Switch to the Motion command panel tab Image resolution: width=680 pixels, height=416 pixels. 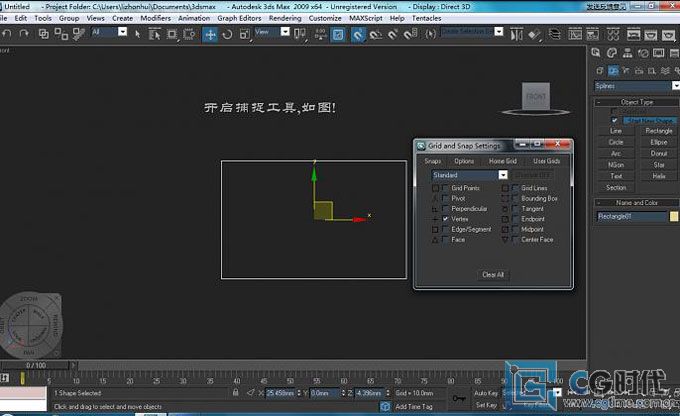coord(643,53)
